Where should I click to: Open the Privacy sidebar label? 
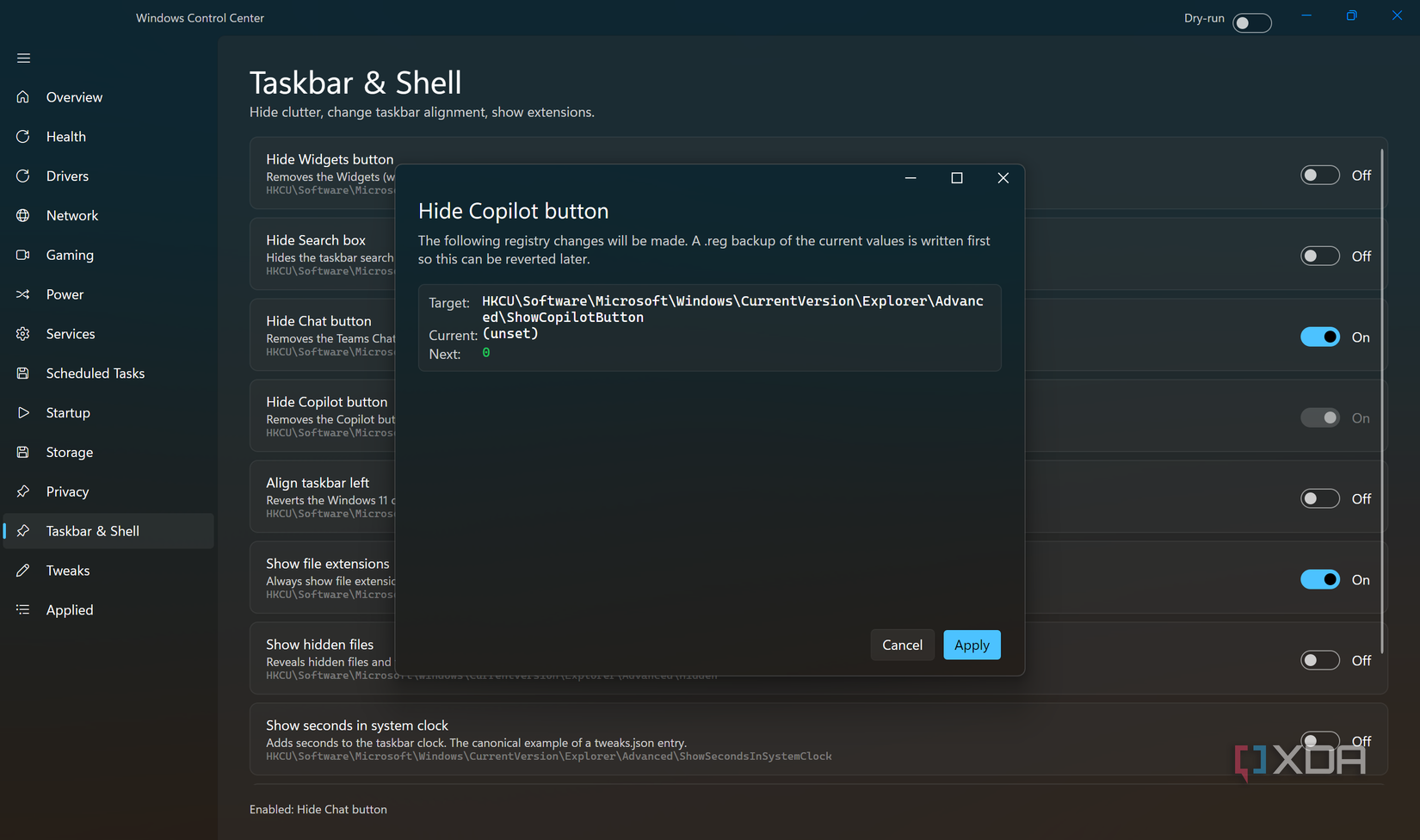coord(67,492)
